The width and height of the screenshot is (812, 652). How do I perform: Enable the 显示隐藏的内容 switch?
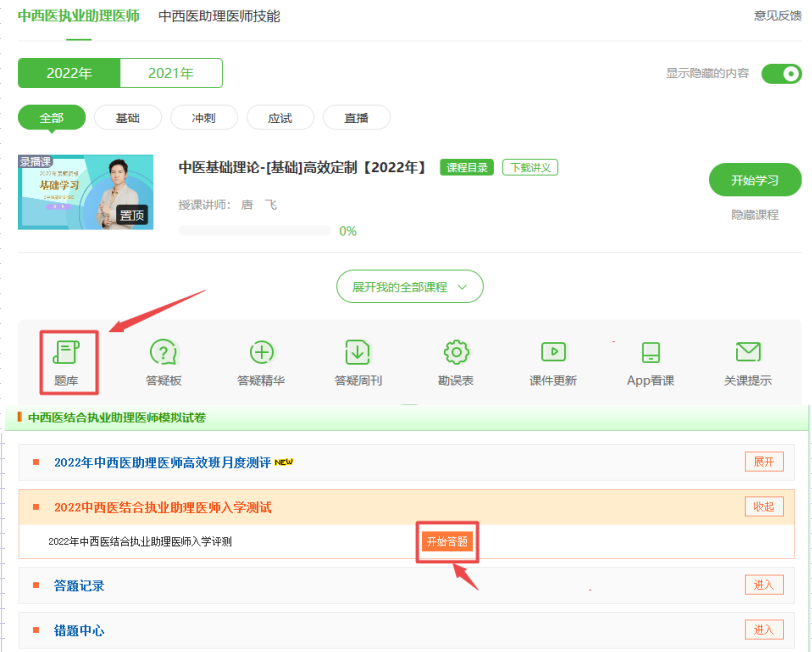pyautogui.click(x=781, y=74)
